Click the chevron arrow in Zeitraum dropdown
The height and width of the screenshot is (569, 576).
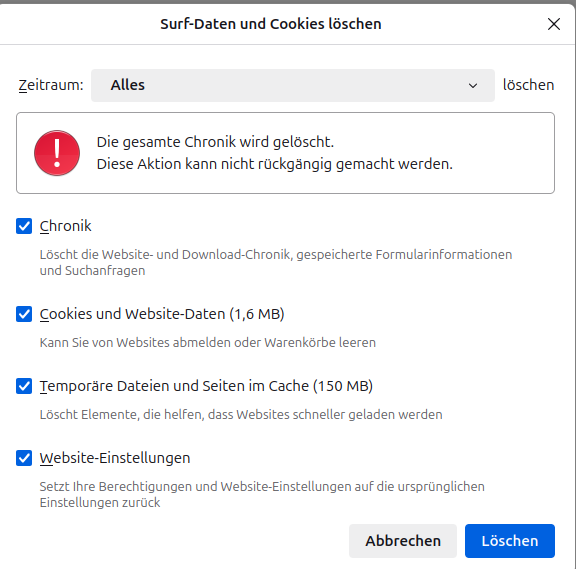tap(473, 86)
